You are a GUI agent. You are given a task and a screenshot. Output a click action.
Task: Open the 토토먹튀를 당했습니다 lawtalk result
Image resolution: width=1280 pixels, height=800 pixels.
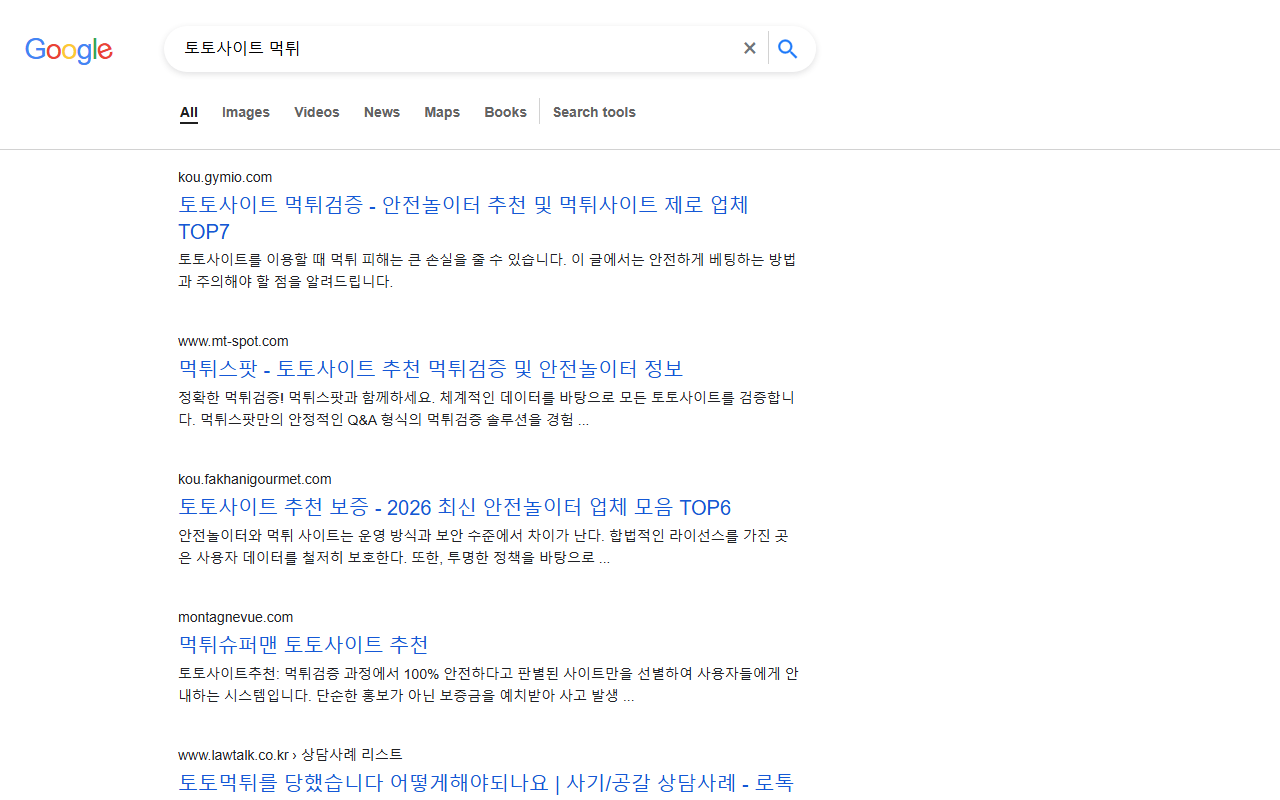click(x=486, y=782)
